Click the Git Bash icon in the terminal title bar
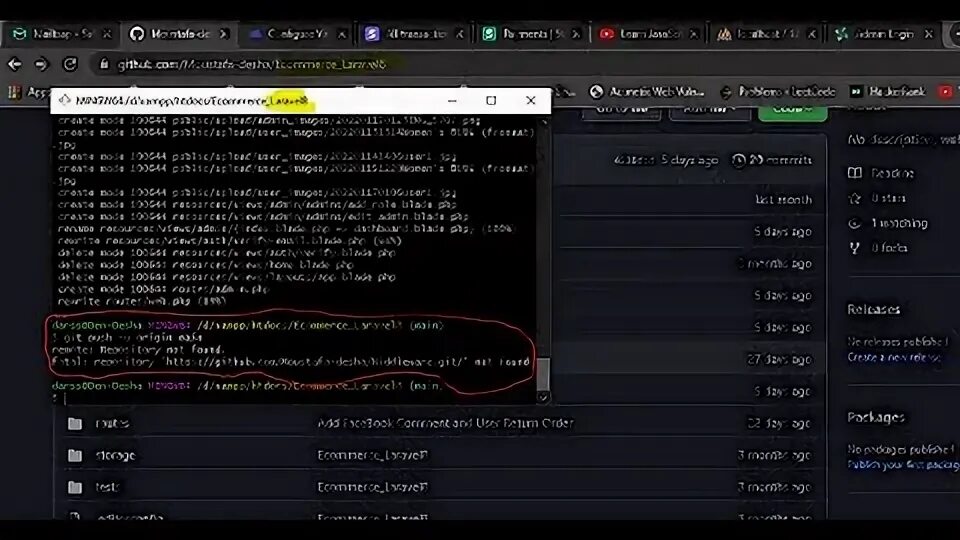 click(x=64, y=100)
